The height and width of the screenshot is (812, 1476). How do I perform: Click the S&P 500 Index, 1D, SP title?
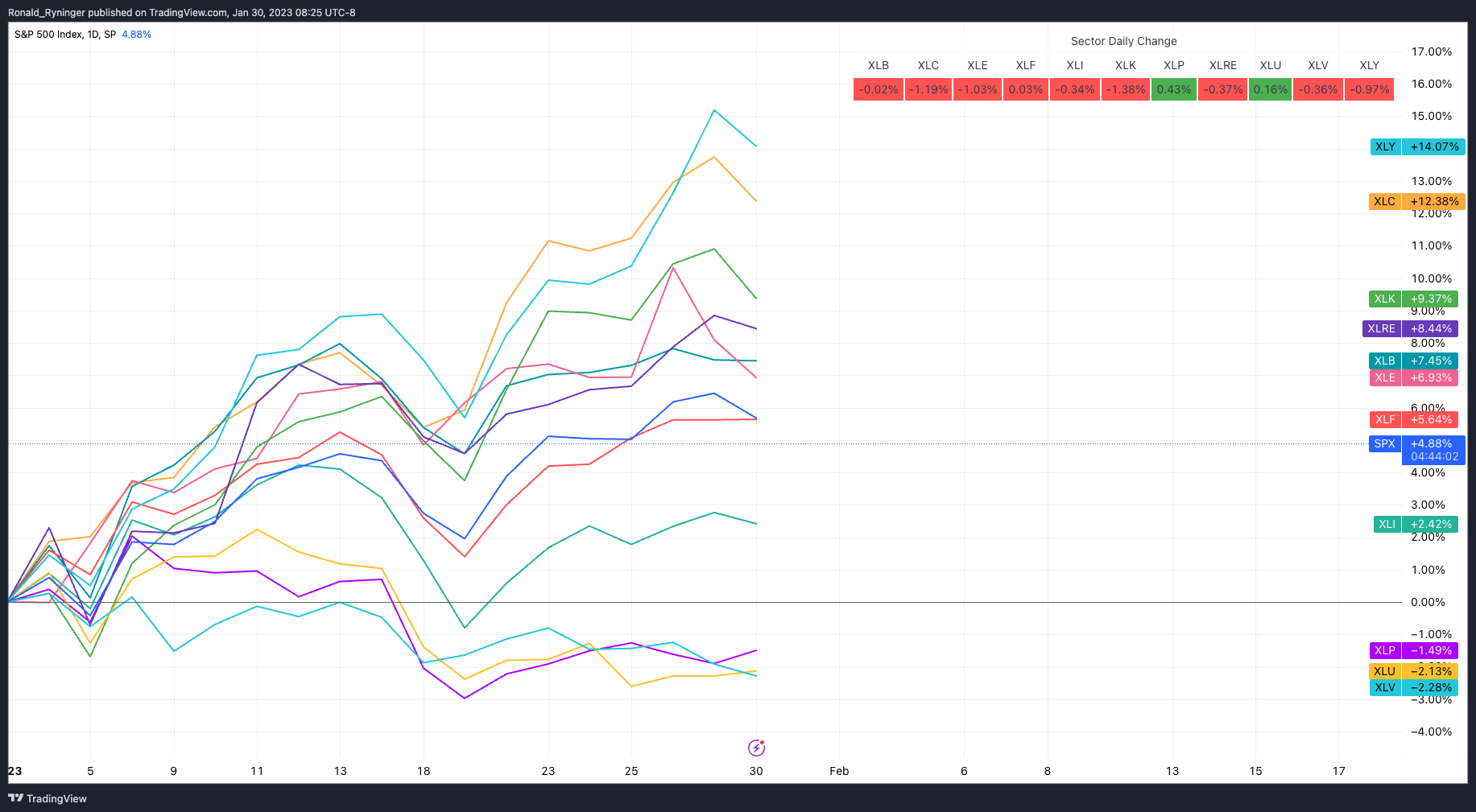[65, 35]
